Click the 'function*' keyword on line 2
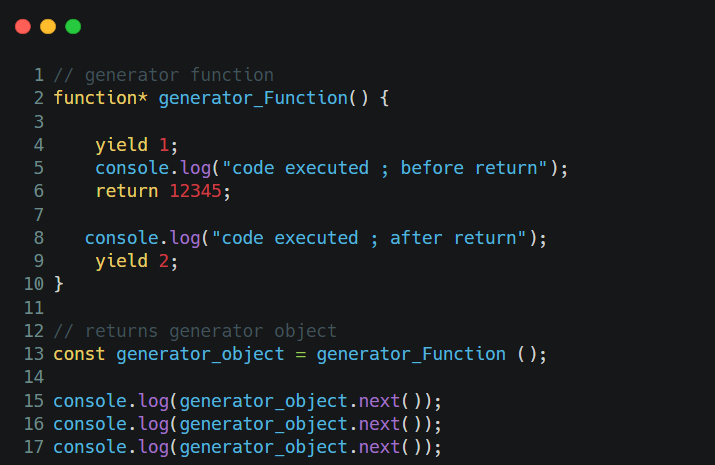 point(101,98)
